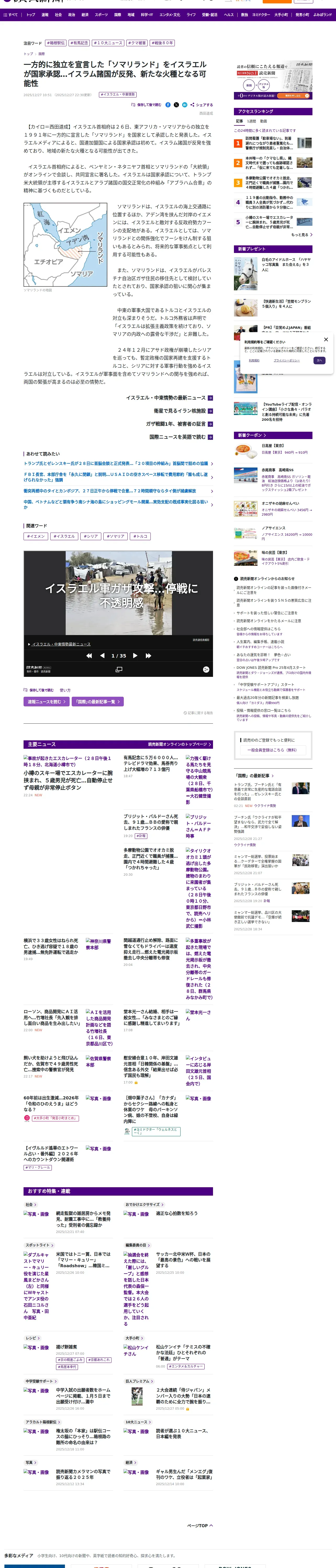Click the bookmark icon below the slideshow
This screenshot has height=1568, width=336.
click(x=26, y=690)
